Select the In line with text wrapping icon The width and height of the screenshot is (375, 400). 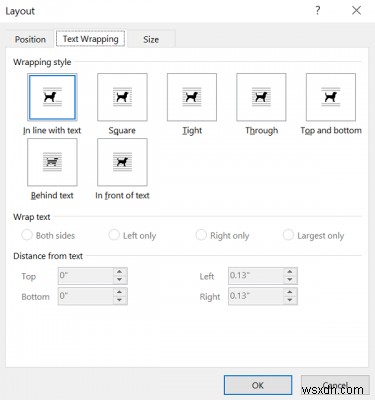point(52,97)
